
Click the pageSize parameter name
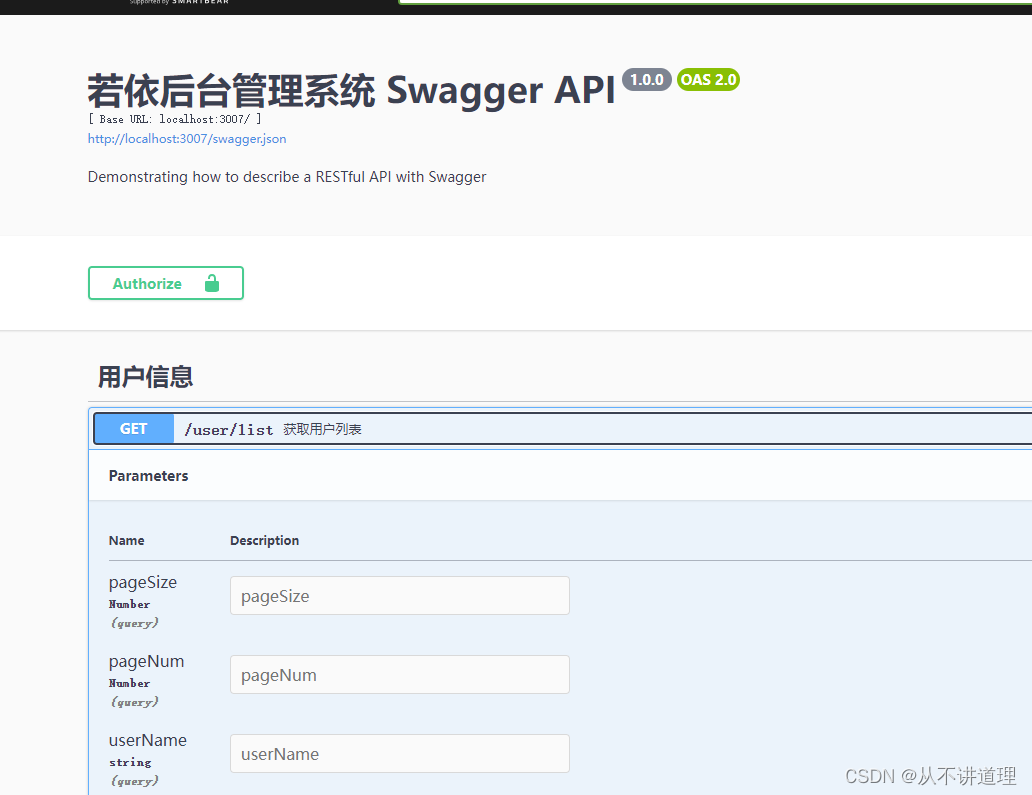click(x=143, y=582)
